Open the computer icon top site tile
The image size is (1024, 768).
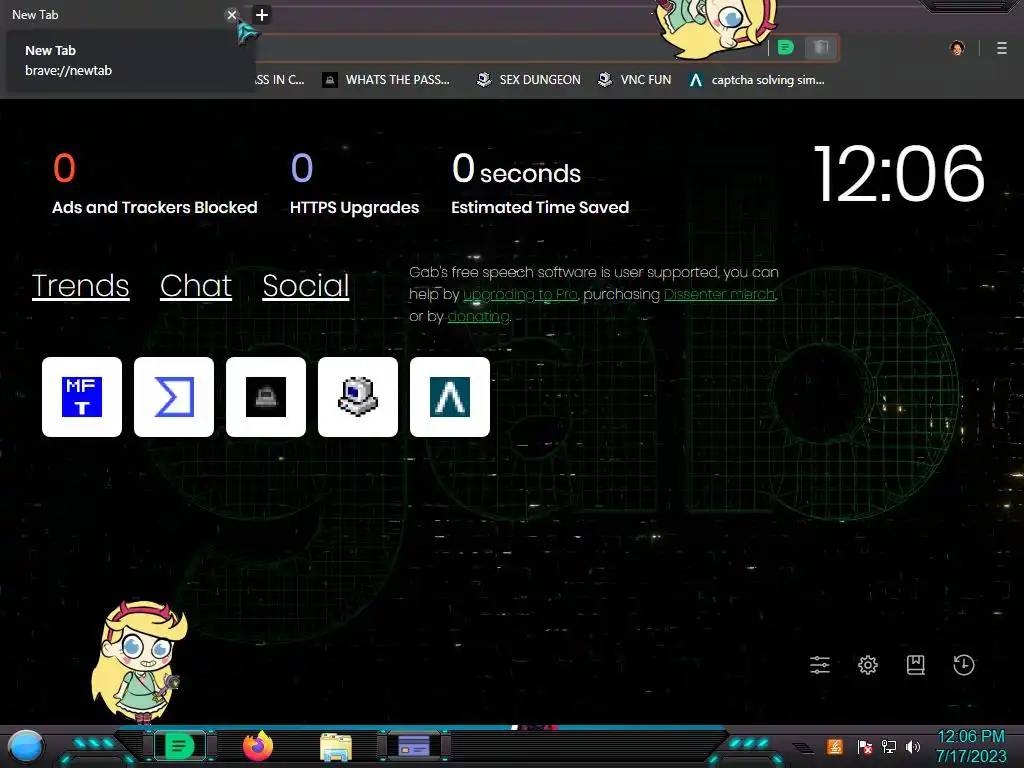tap(358, 396)
